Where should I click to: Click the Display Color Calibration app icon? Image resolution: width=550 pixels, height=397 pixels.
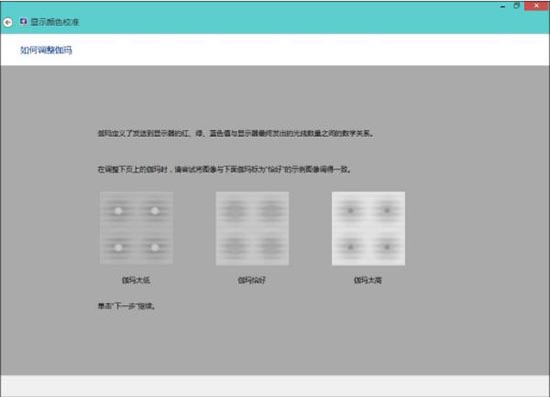pos(23,22)
